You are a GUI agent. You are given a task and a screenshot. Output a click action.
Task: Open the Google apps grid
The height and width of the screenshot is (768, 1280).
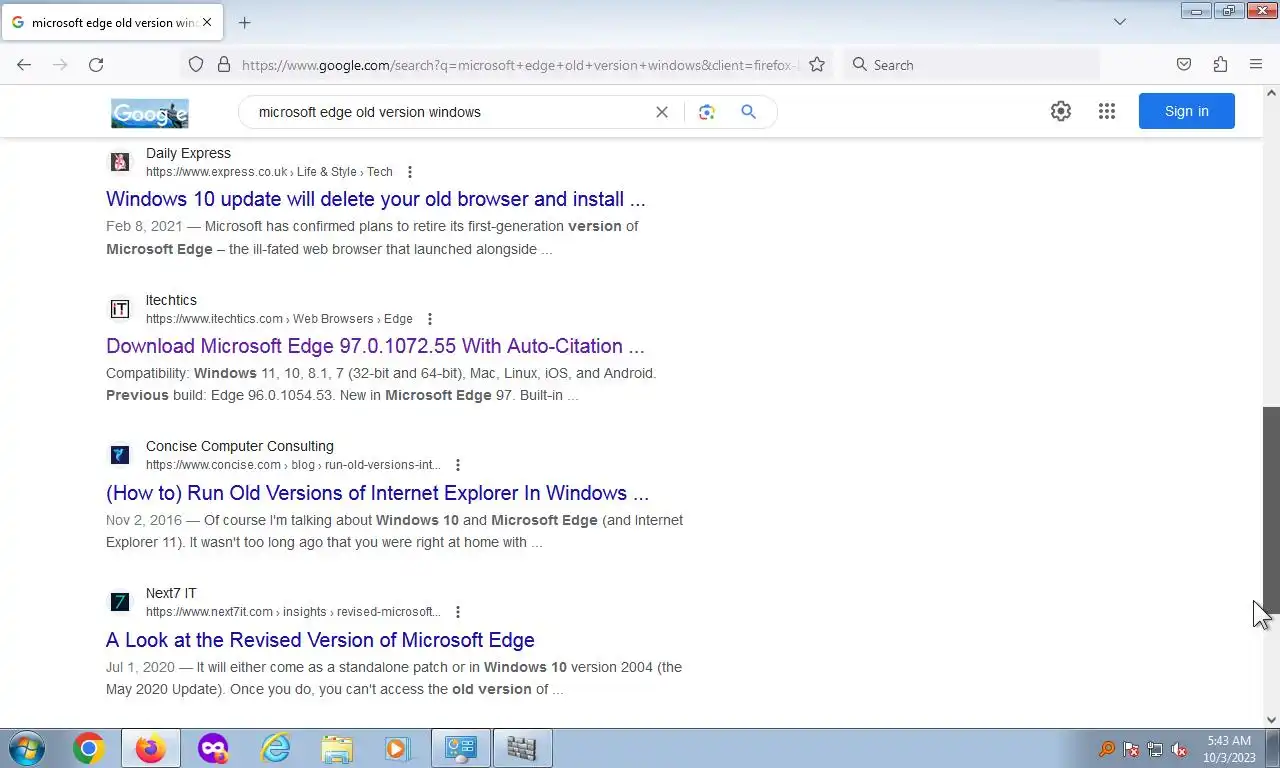[x=1106, y=111]
